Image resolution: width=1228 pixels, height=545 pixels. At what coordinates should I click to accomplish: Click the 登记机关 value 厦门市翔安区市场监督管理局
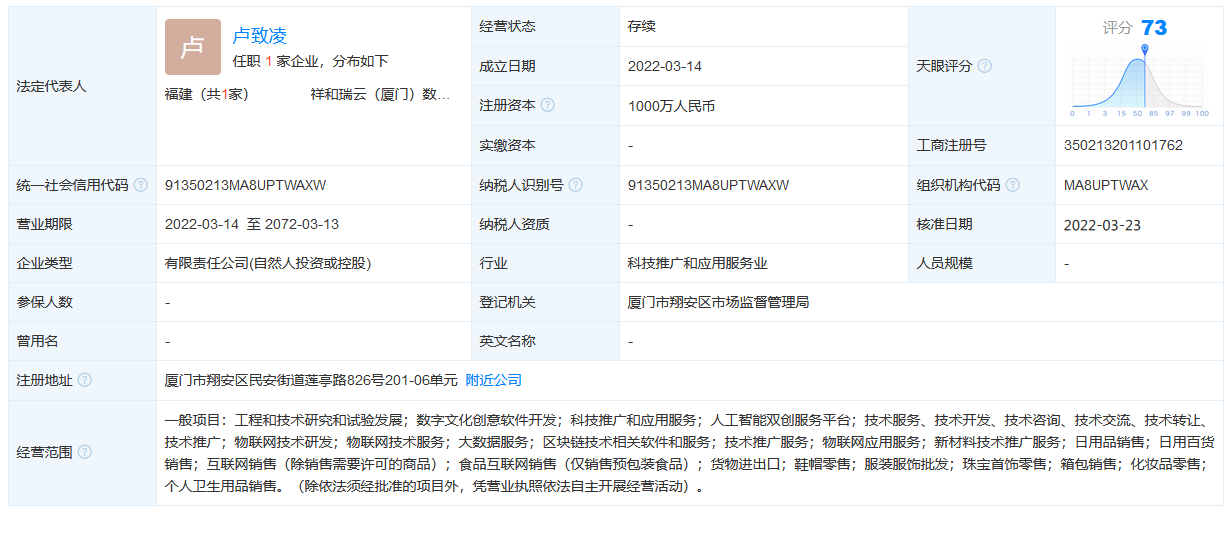tap(718, 302)
